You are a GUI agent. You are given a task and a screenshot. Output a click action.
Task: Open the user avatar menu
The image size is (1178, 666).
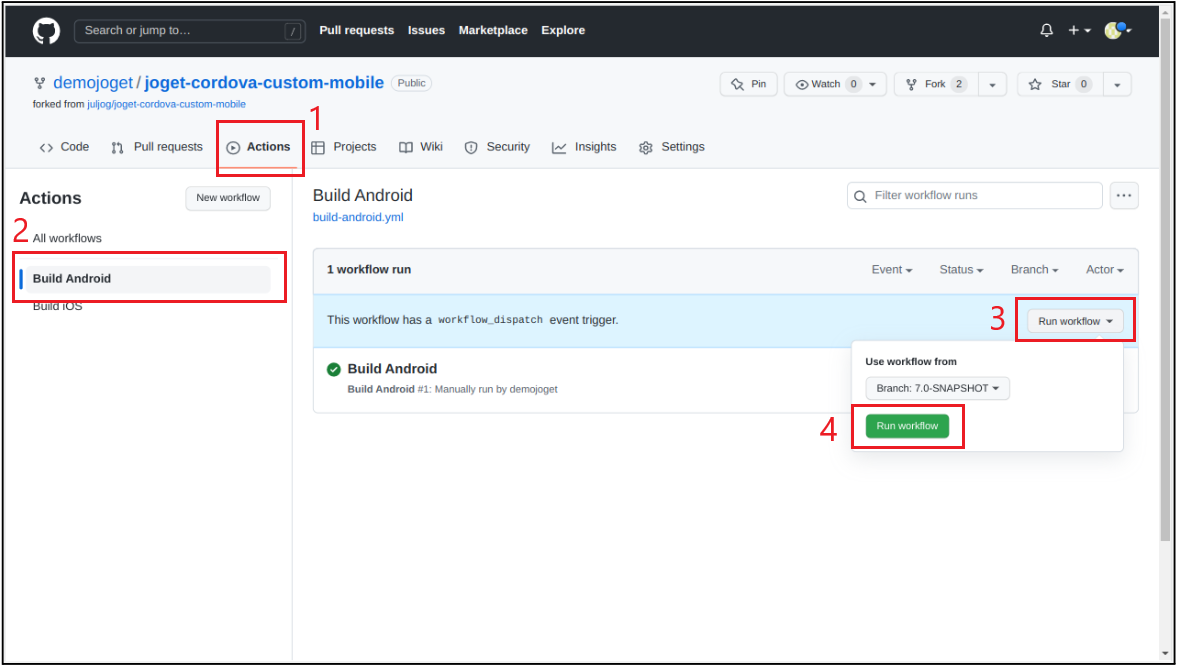[x=1117, y=30]
